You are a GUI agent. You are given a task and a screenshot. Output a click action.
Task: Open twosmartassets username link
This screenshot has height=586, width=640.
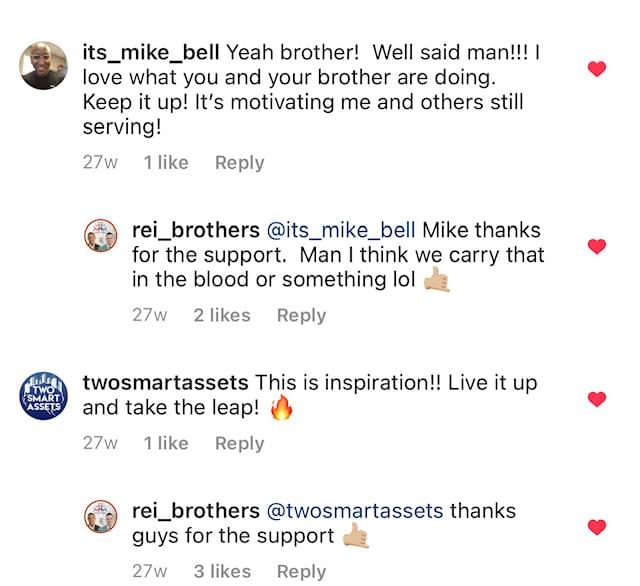pyautogui.click(x=165, y=383)
